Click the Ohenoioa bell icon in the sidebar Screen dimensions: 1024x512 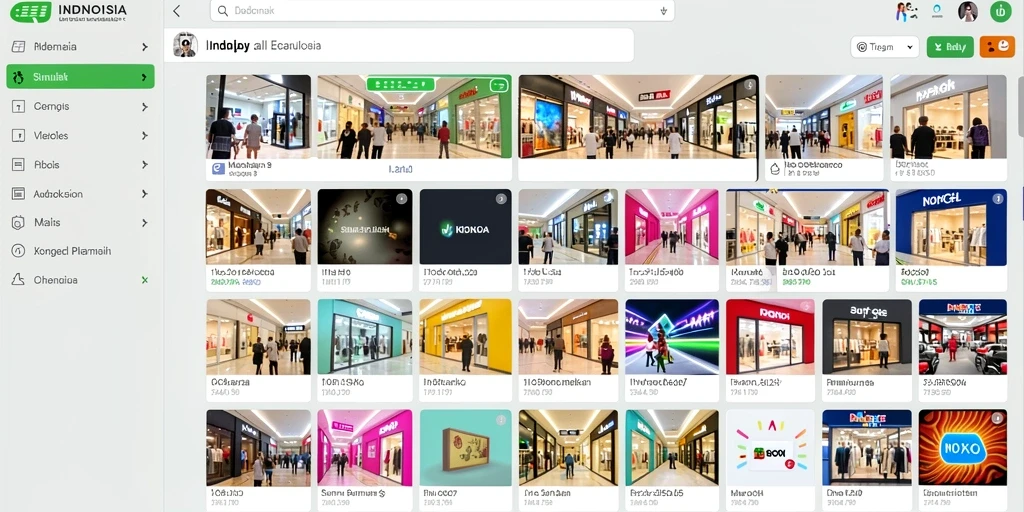pyautogui.click(x=18, y=280)
